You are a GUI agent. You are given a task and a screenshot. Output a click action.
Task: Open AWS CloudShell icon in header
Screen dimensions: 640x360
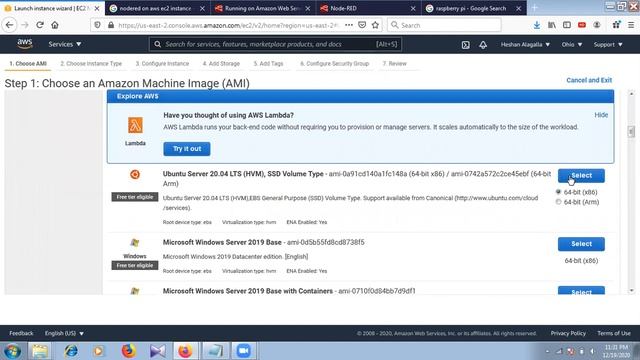tap(465, 44)
